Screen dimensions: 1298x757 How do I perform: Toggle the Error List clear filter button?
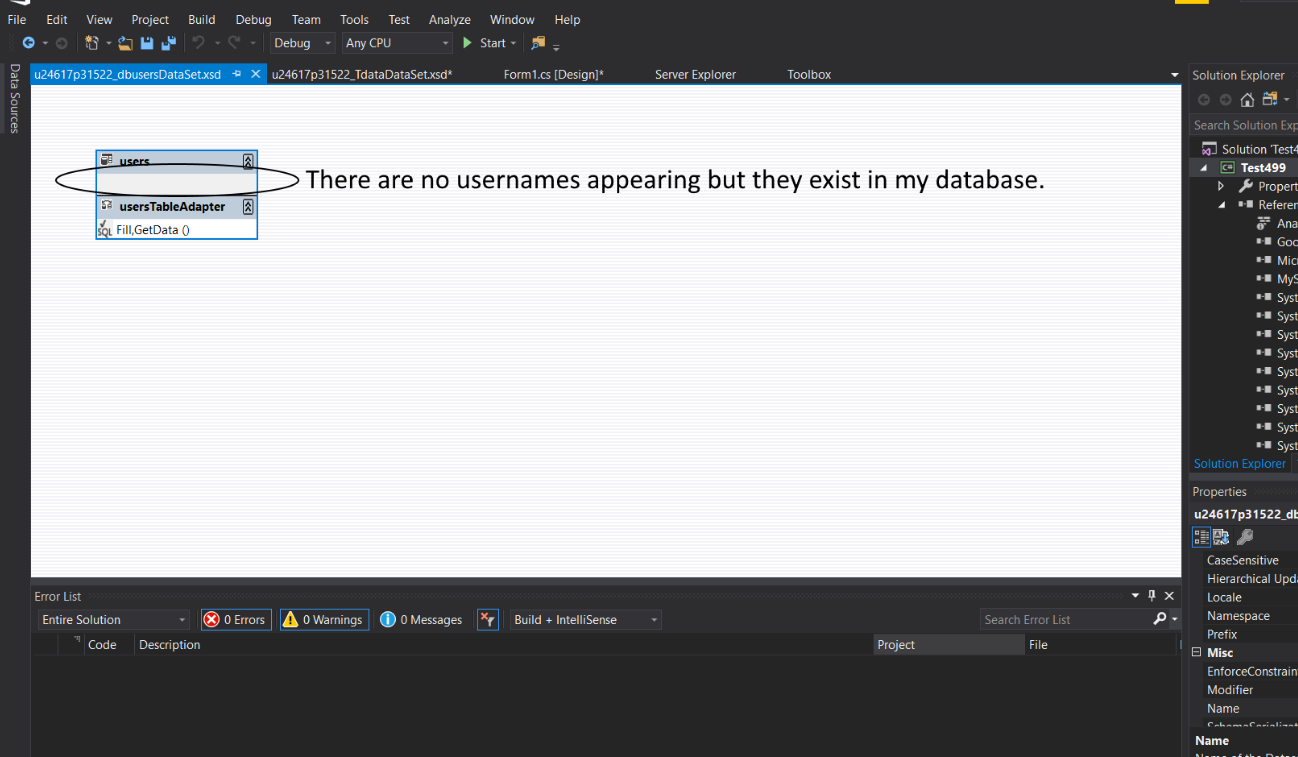point(488,620)
